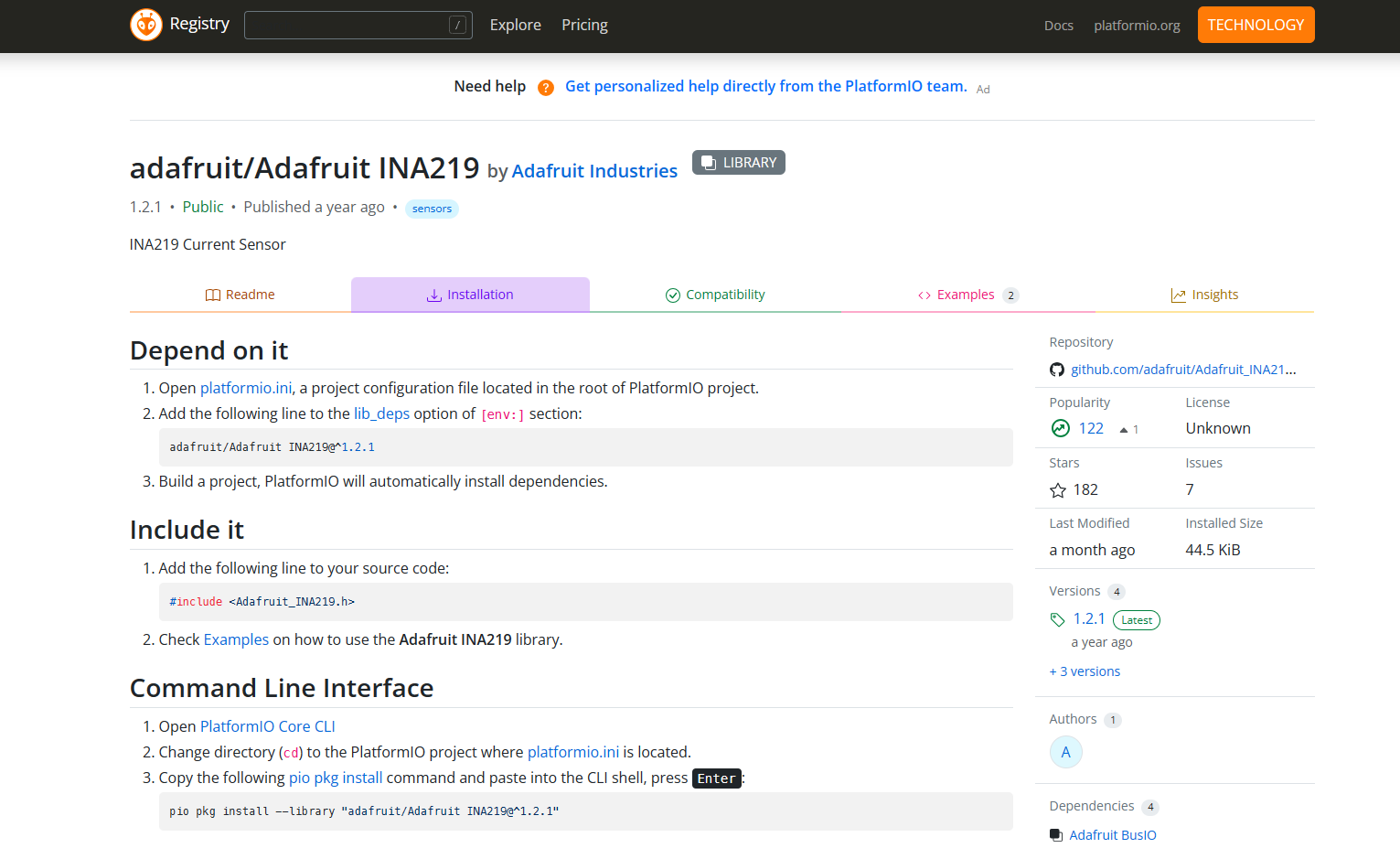
Task: Click the Registry title text
Action: 199,24
